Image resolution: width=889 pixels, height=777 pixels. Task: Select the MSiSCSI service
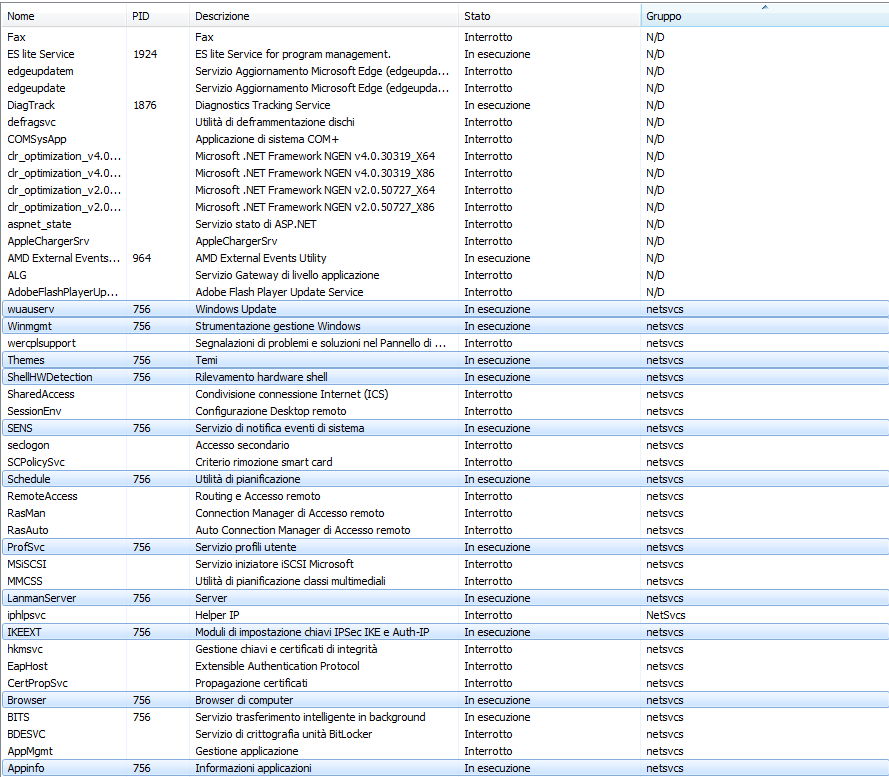point(27,565)
